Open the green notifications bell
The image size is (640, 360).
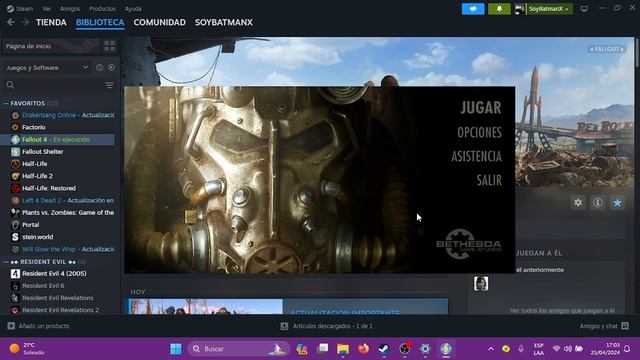pyautogui.click(x=499, y=9)
